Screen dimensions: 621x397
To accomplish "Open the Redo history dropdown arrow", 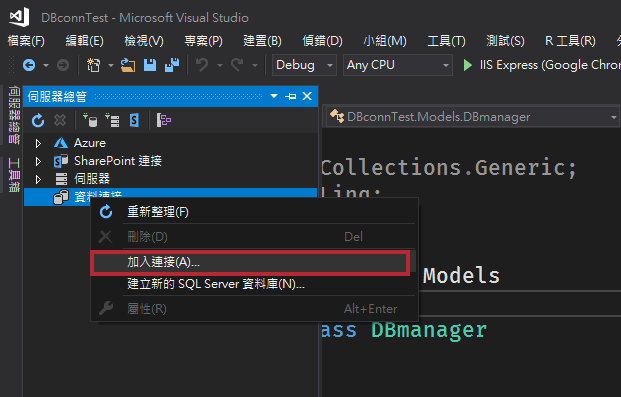I will coord(255,65).
